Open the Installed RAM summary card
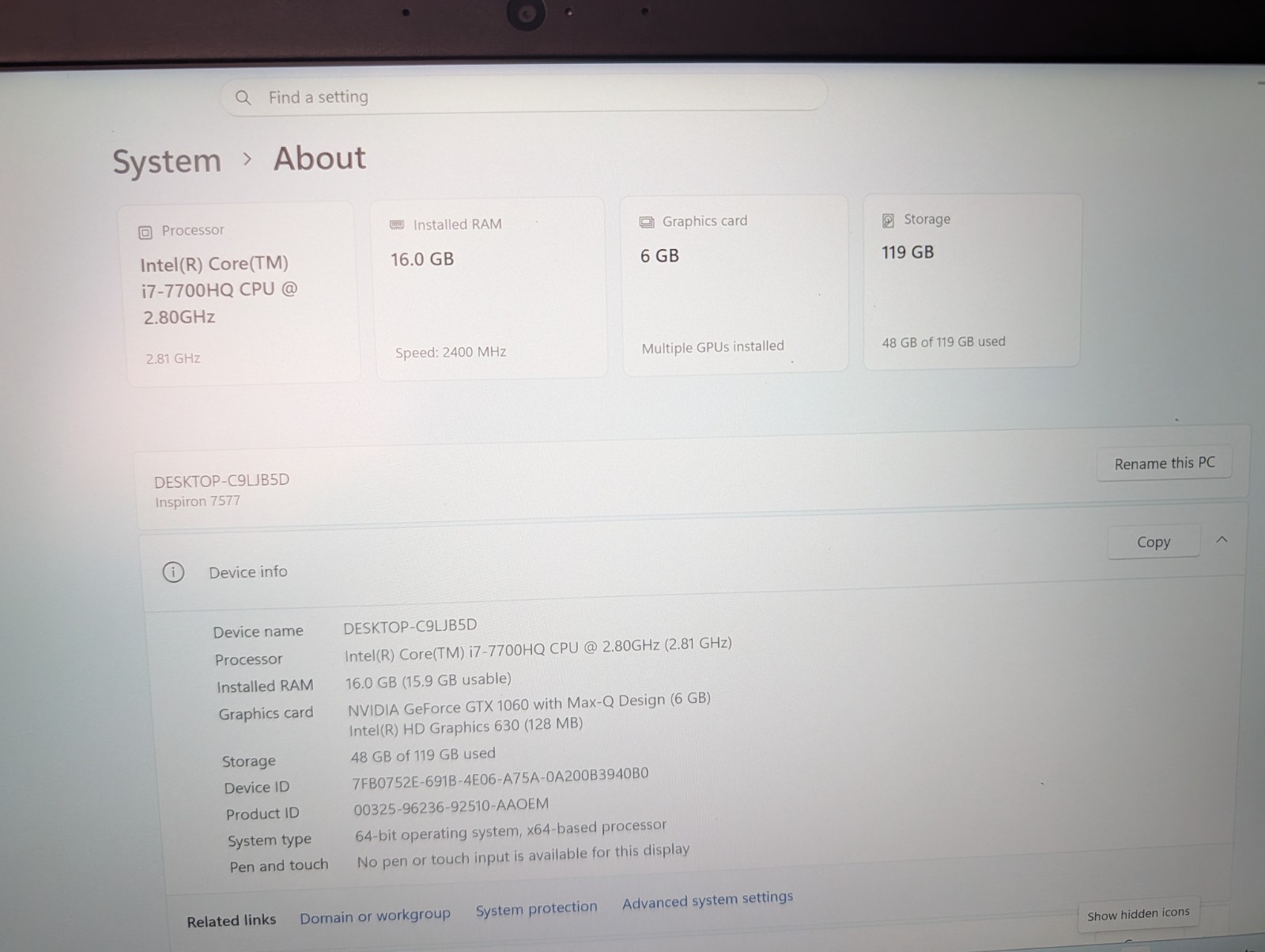Viewport: 1265px width, 952px height. [x=489, y=288]
